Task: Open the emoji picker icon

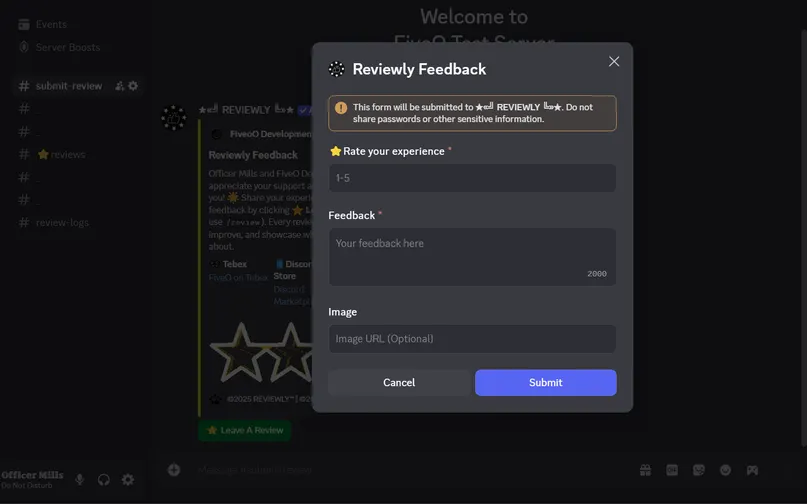Action: [x=725, y=470]
